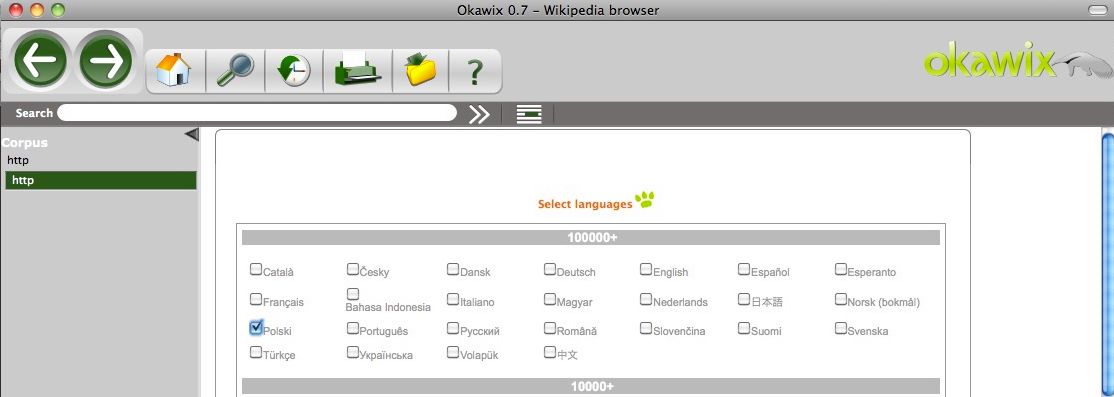The image size is (1114, 397).
Task: Tick the Svenska checkbox
Action: point(841,328)
